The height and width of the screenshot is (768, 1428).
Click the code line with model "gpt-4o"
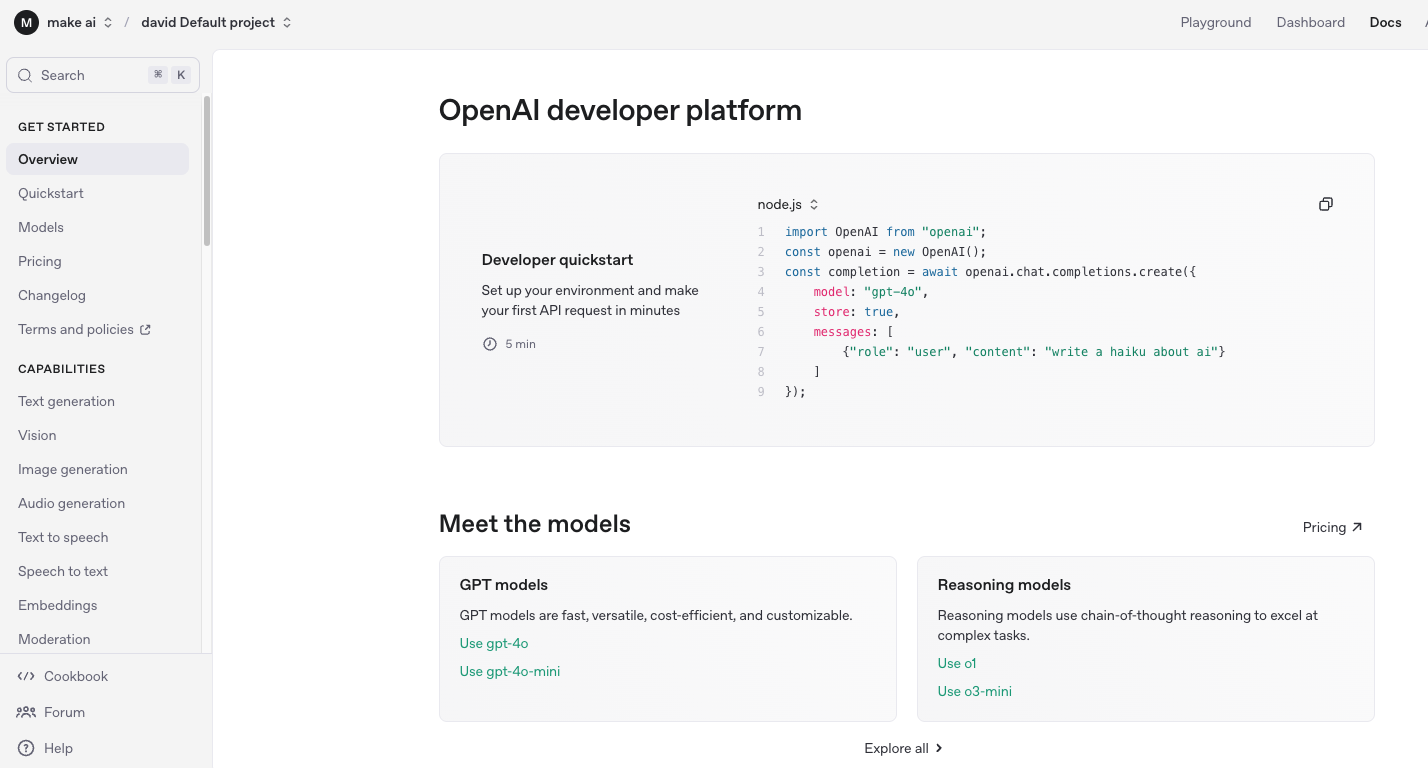click(872, 292)
